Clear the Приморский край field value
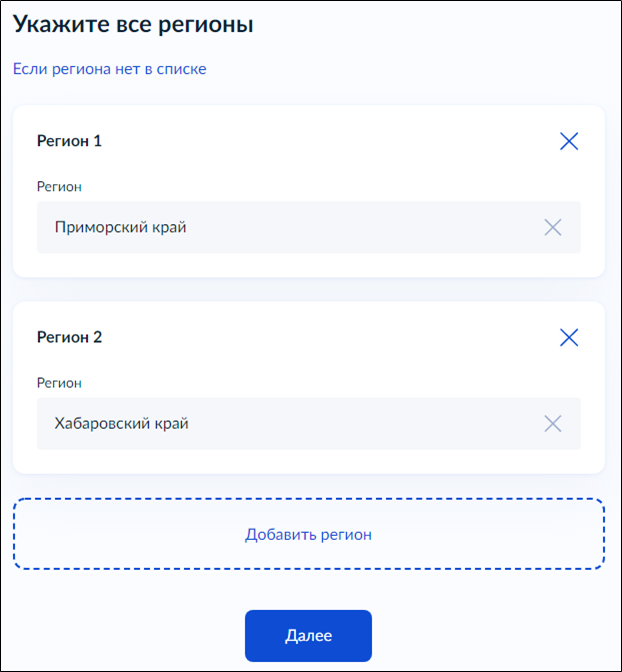The width and height of the screenshot is (622, 672). click(553, 228)
